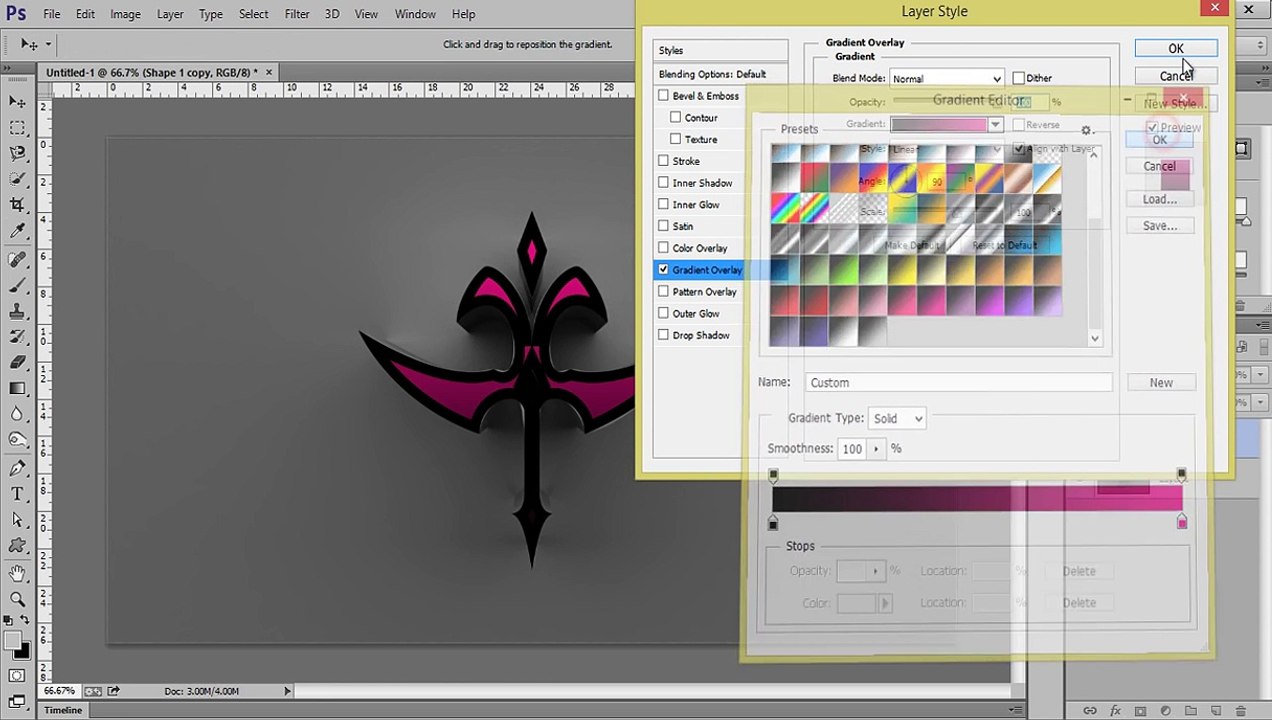
Task: Open the Image menu
Action: [125, 14]
